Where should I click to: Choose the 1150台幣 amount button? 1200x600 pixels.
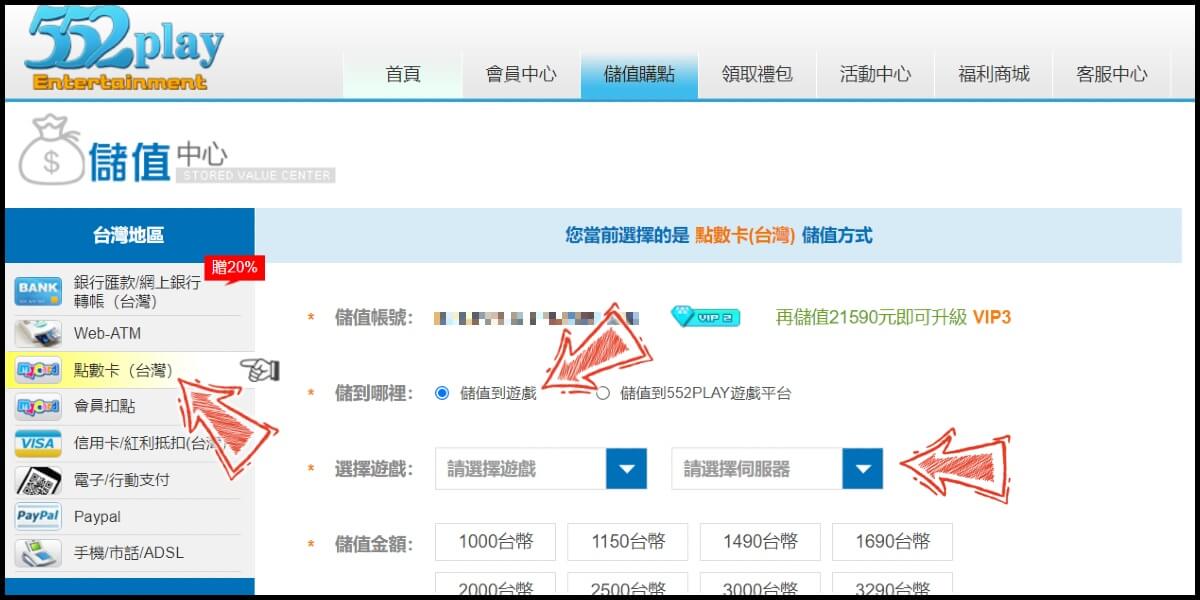(628, 542)
